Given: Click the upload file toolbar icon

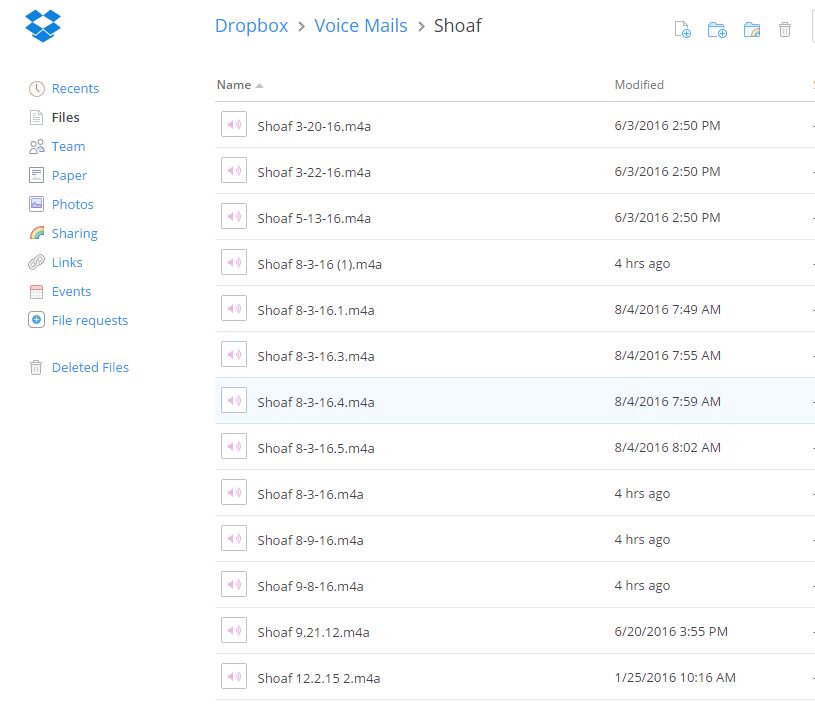Looking at the screenshot, I should (x=682, y=30).
